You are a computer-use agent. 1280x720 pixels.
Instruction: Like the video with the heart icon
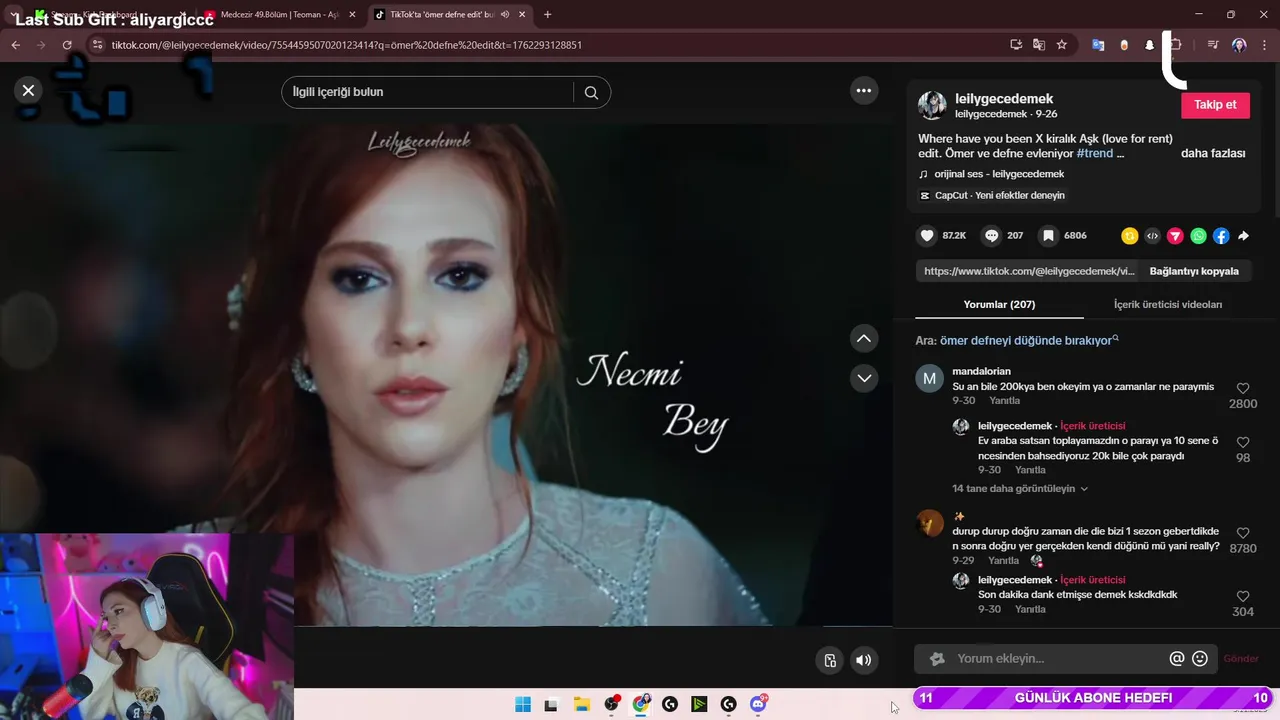927,236
